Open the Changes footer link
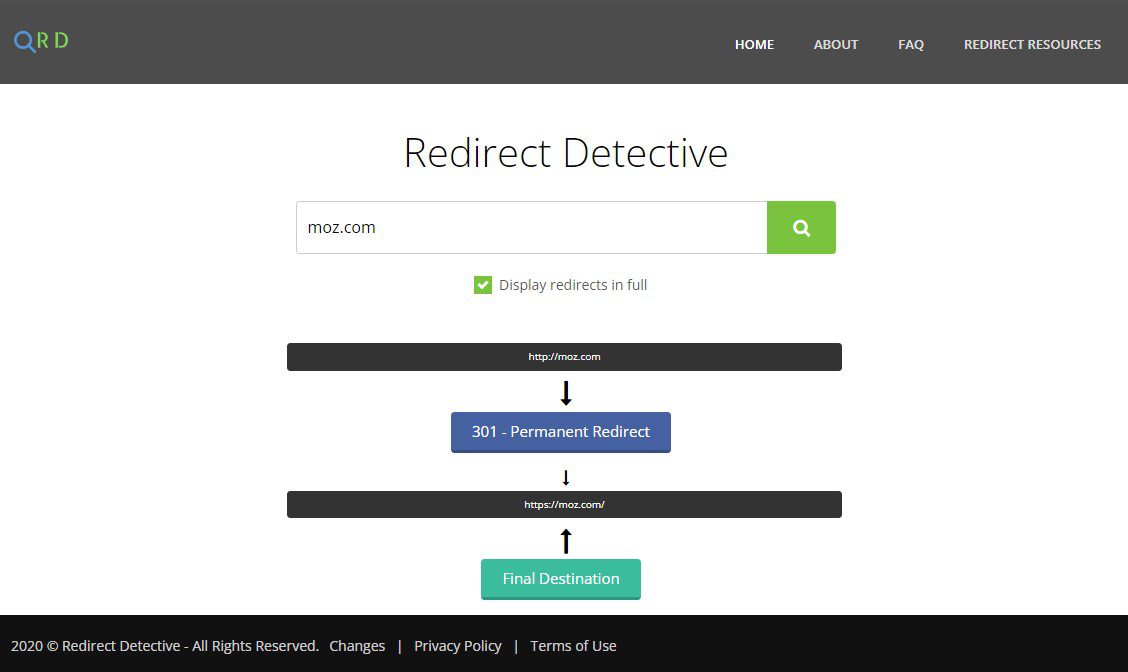Image resolution: width=1128 pixels, height=672 pixels. 357,646
